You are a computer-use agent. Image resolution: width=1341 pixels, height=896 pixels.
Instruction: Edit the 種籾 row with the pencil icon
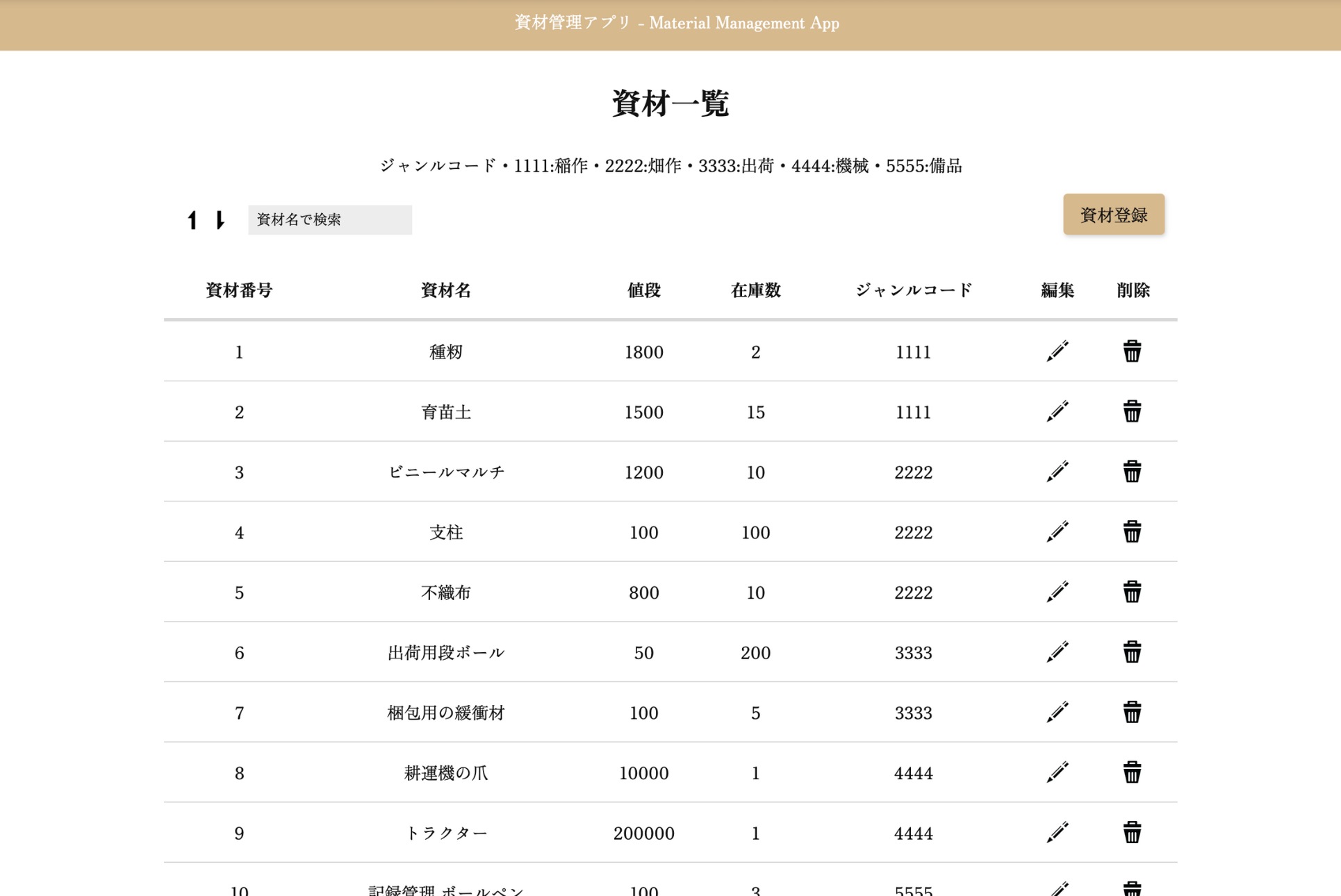click(x=1057, y=351)
